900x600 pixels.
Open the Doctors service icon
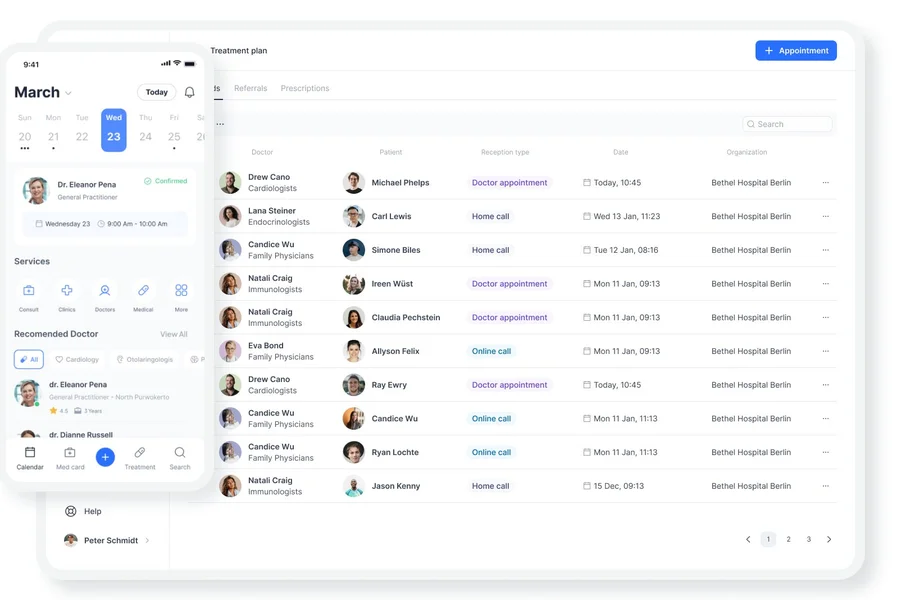[105, 291]
